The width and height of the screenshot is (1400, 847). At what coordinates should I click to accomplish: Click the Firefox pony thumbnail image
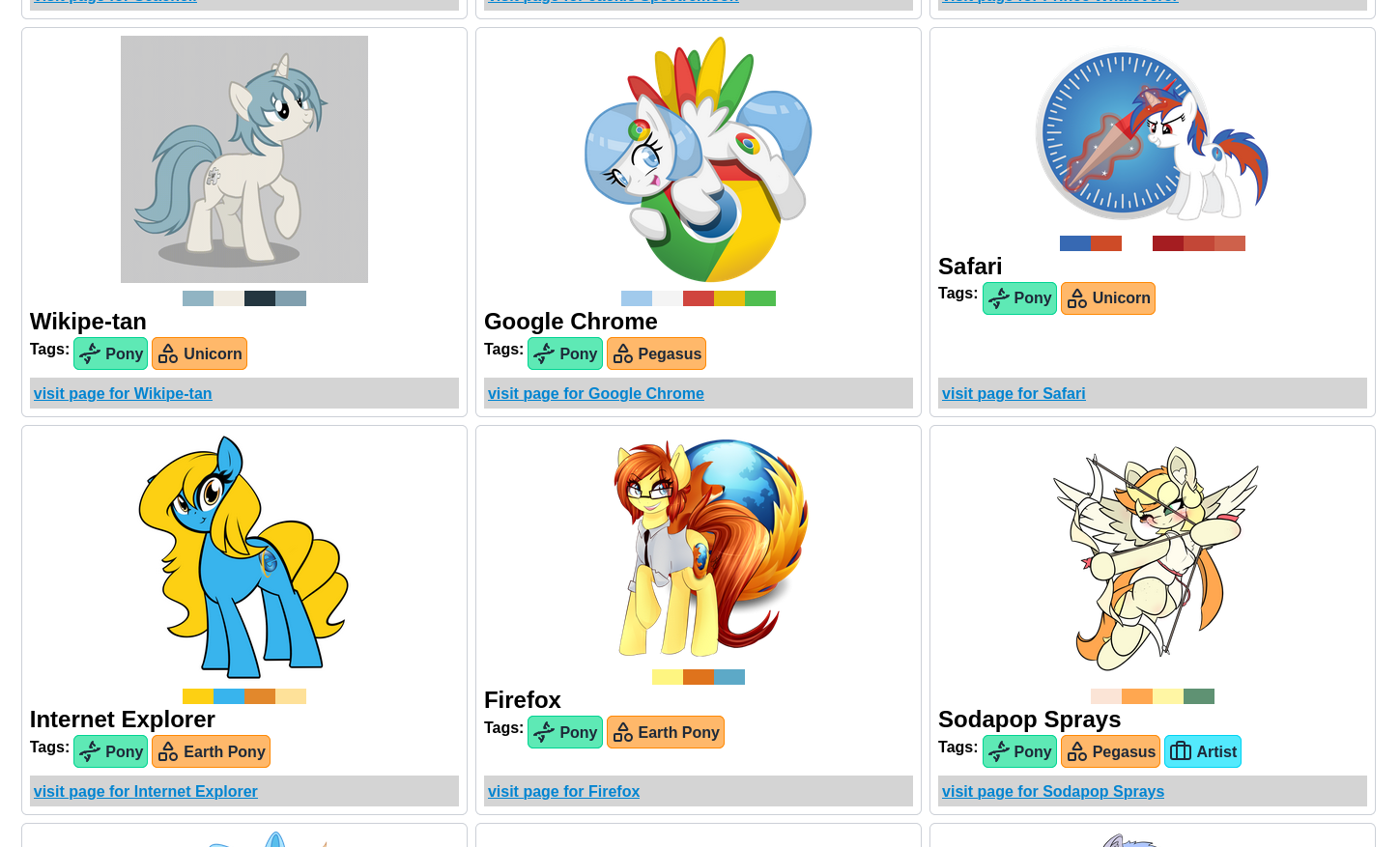coord(699,548)
